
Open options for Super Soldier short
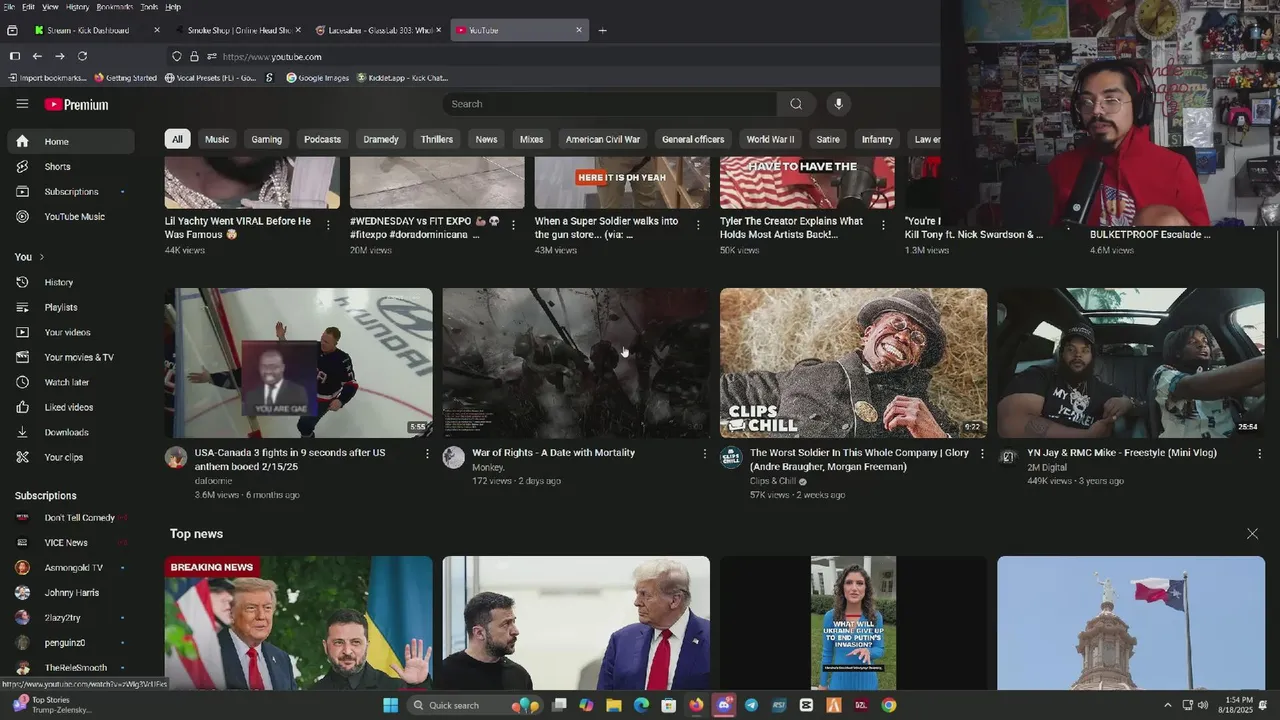tap(698, 225)
